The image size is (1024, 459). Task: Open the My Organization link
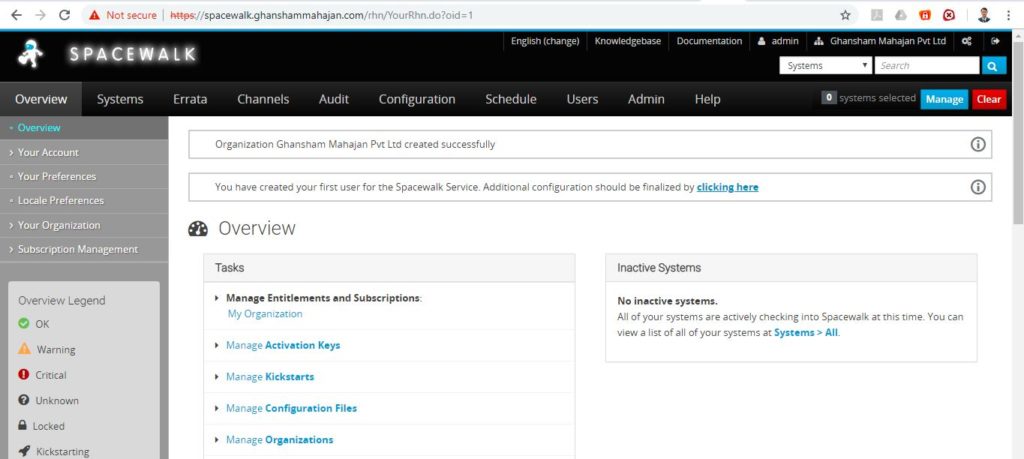tap(265, 314)
